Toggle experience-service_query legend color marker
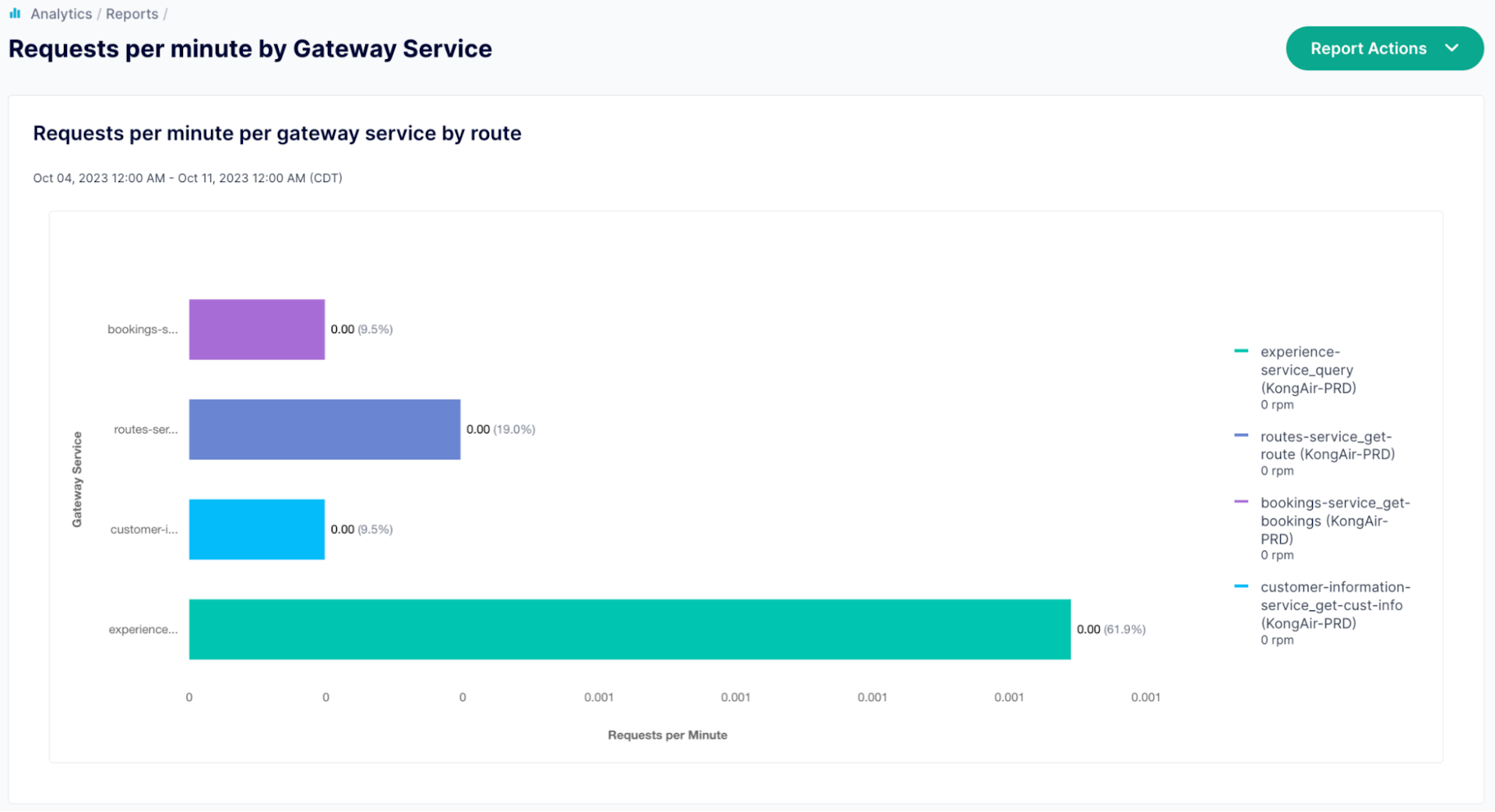1495x812 pixels. click(x=1241, y=351)
